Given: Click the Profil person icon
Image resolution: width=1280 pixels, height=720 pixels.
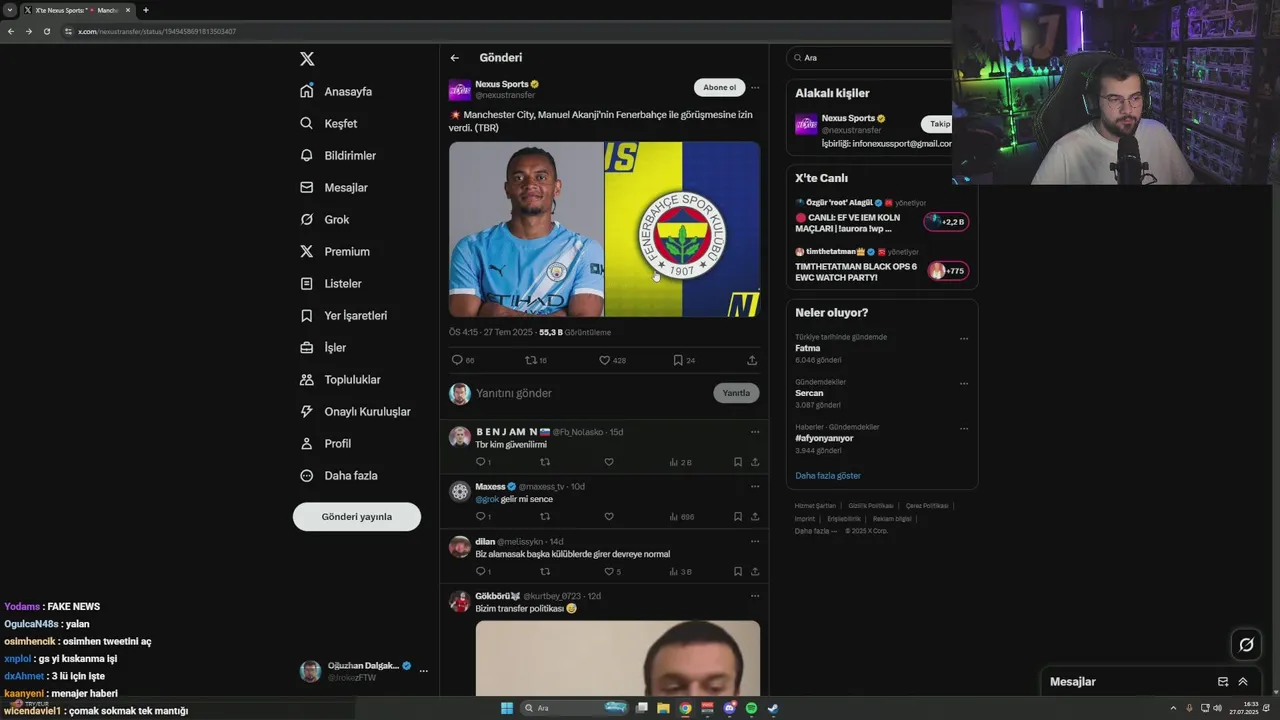Looking at the screenshot, I should point(307,443).
